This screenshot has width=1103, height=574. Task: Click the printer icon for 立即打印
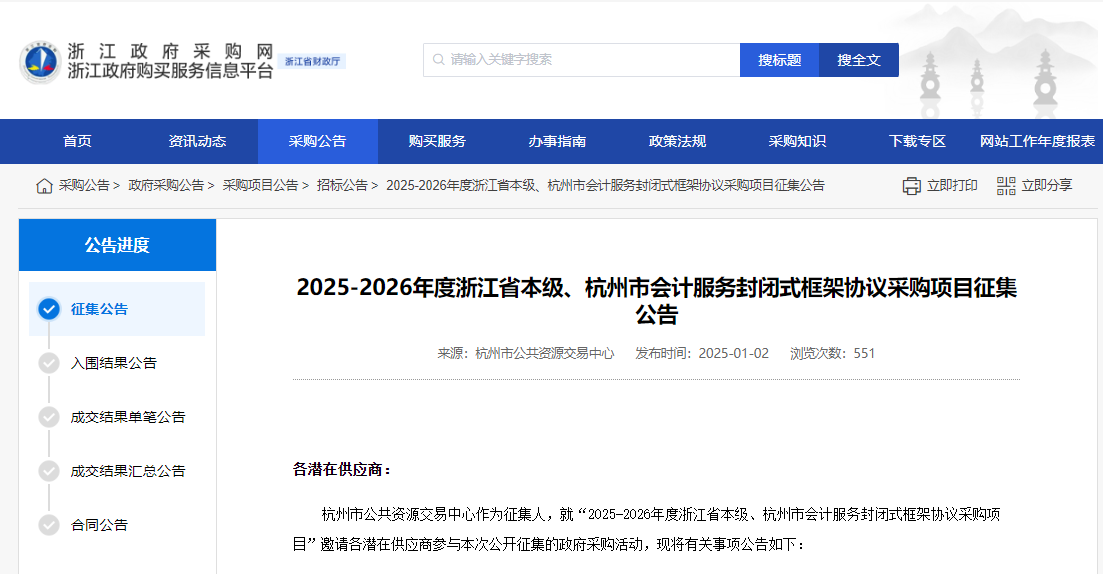coord(911,186)
